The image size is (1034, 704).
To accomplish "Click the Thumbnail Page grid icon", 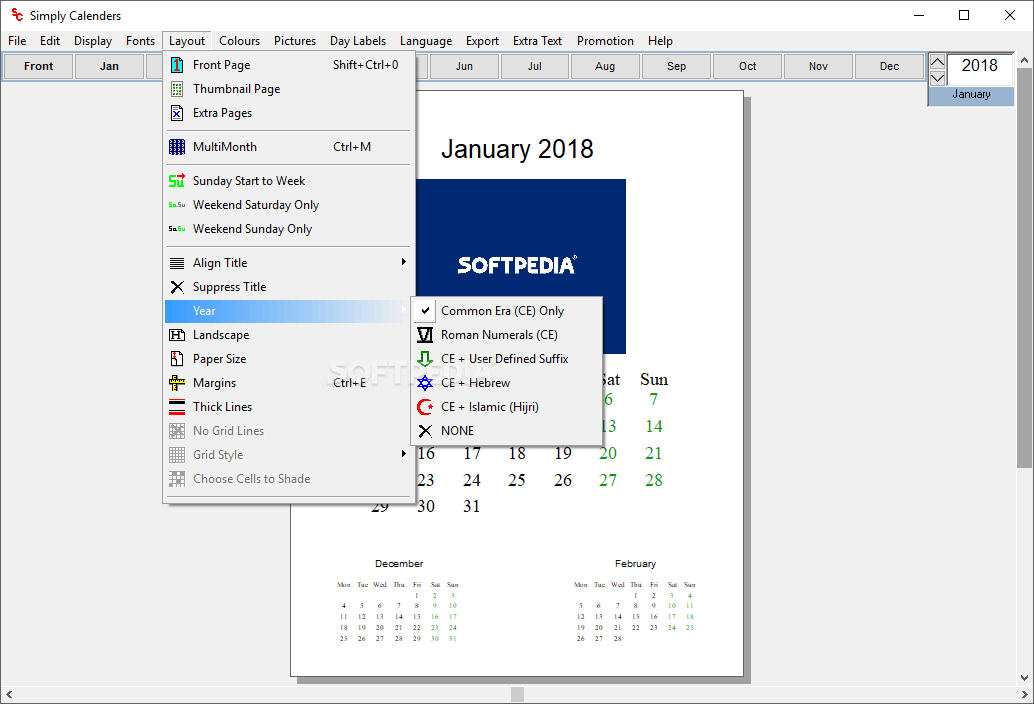I will (177, 89).
